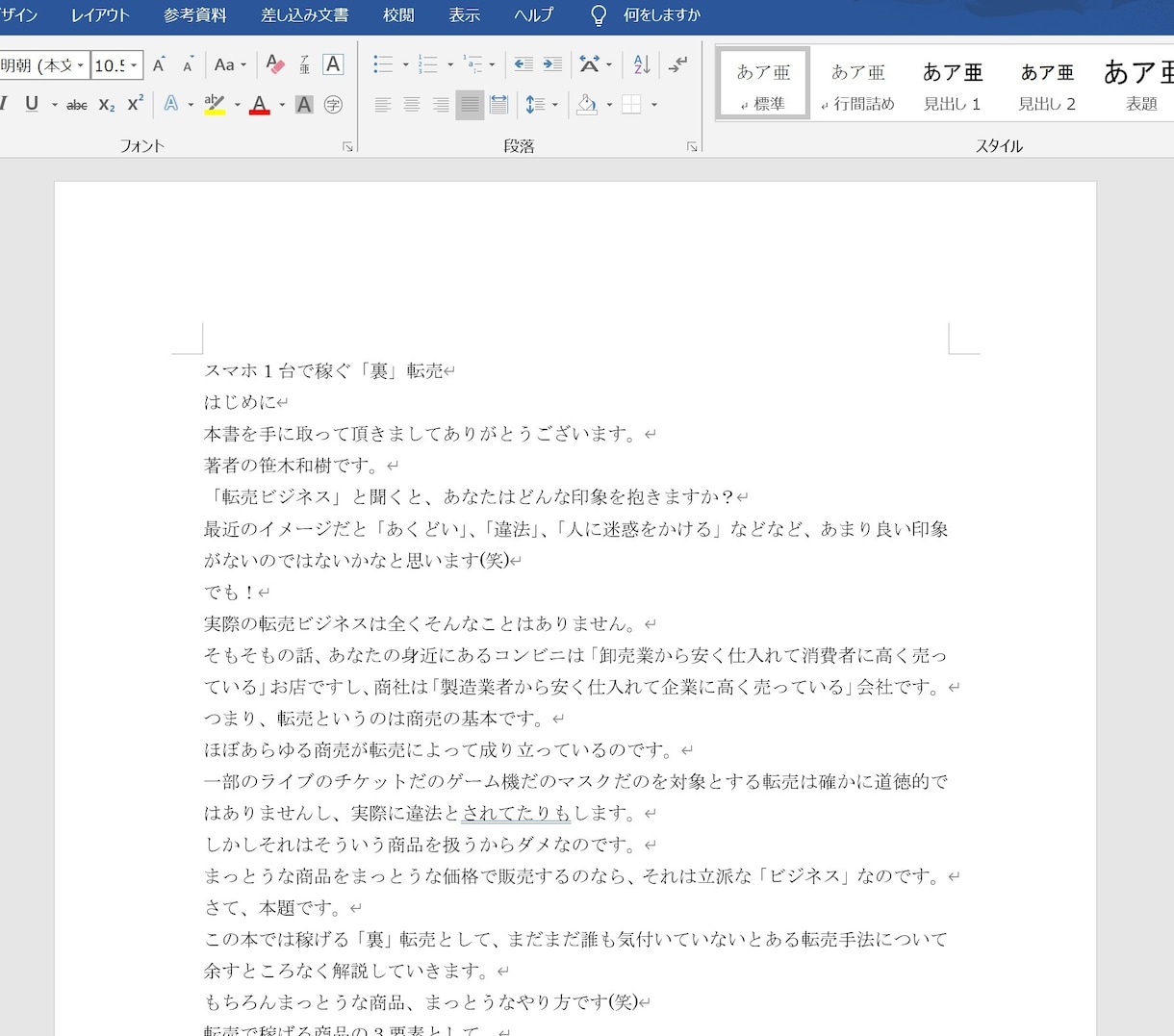Justify text with the highlighted alignment button
The width and height of the screenshot is (1174, 1036).
pos(470,104)
